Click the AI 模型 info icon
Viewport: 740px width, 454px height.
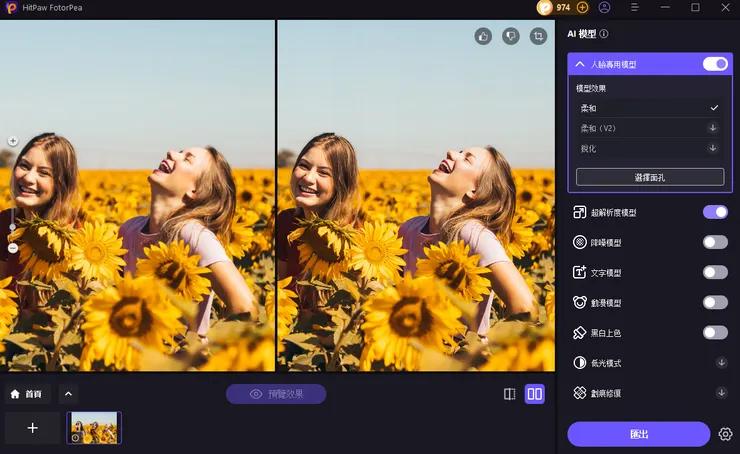coord(604,34)
